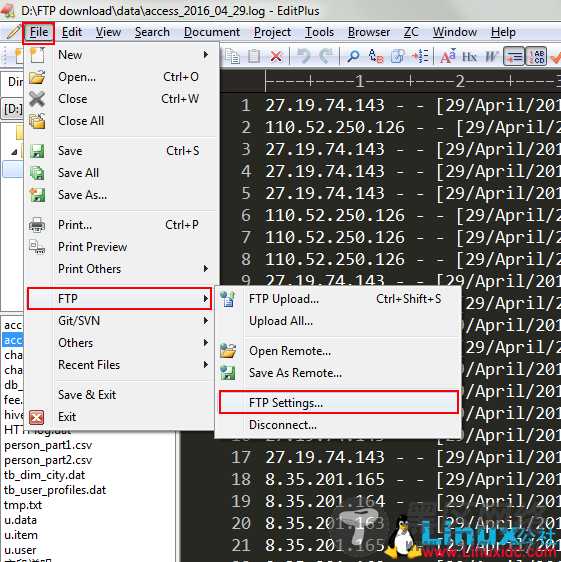
Task: Click the pencil icon left of File menu
Action: pyautogui.click(x=14, y=32)
